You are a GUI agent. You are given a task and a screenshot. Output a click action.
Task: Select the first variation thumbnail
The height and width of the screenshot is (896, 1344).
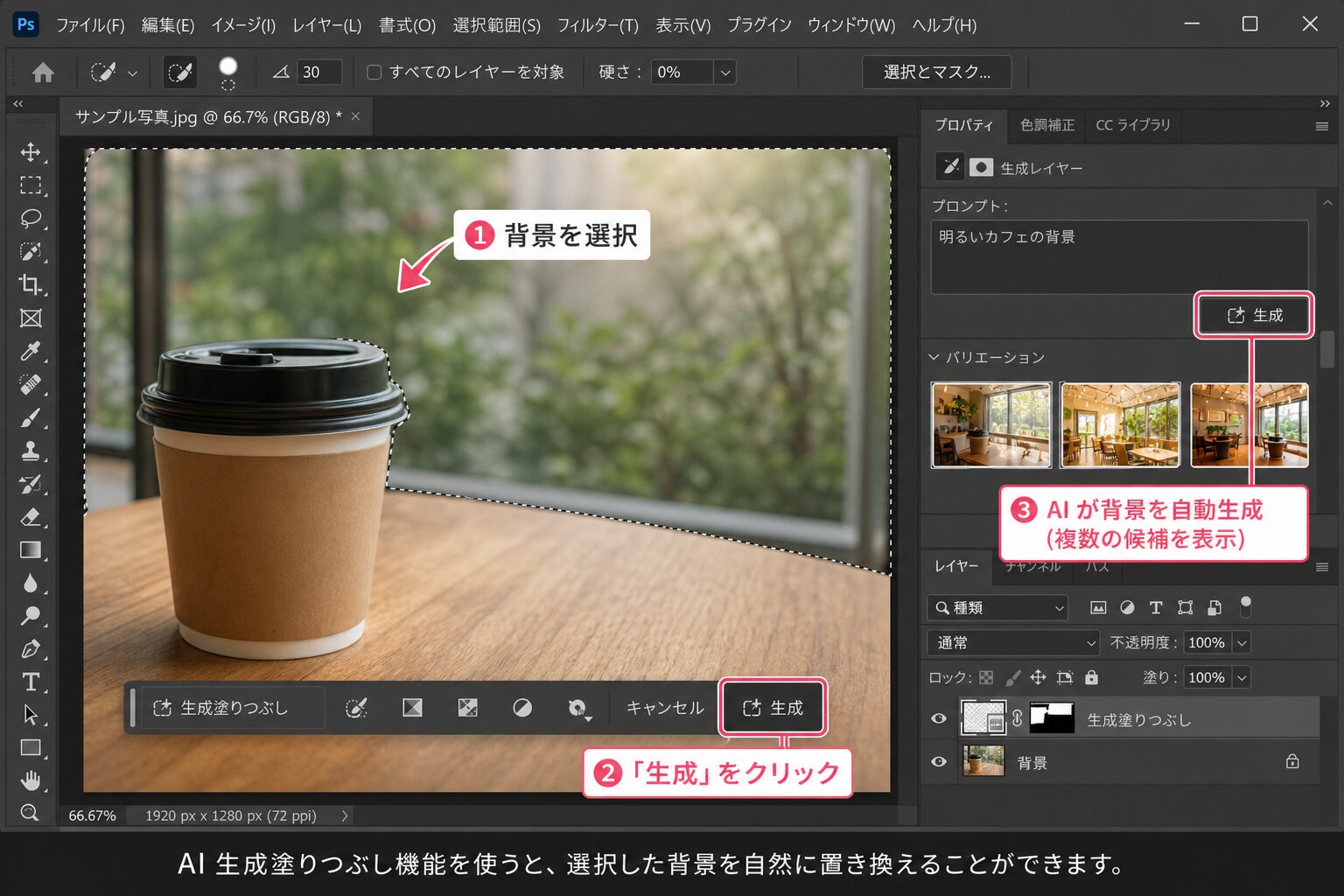[x=990, y=424]
